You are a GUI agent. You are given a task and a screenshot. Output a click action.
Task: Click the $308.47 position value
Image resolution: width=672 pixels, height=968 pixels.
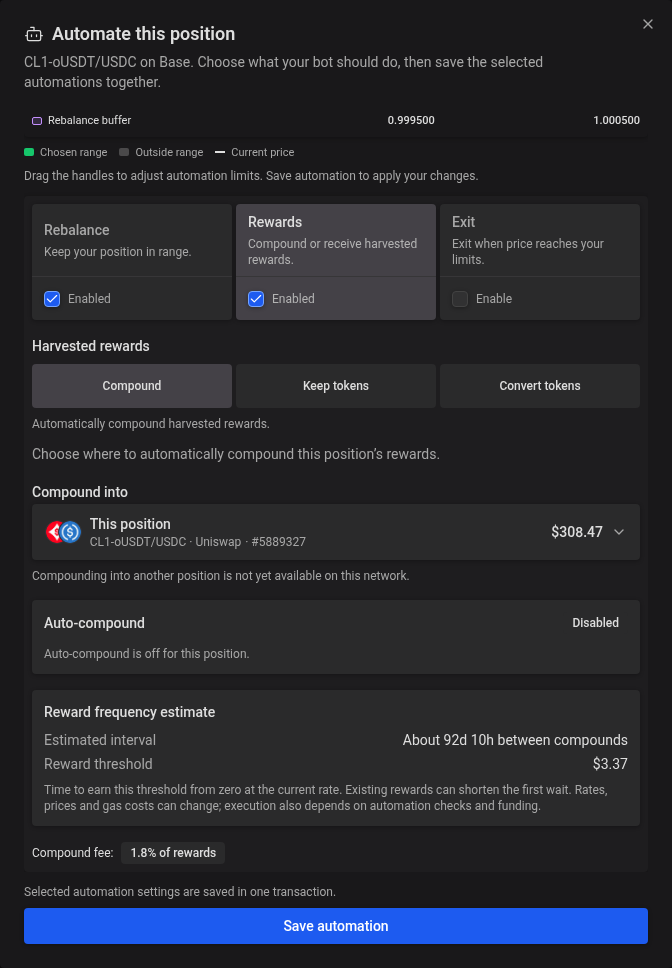[576, 532]
